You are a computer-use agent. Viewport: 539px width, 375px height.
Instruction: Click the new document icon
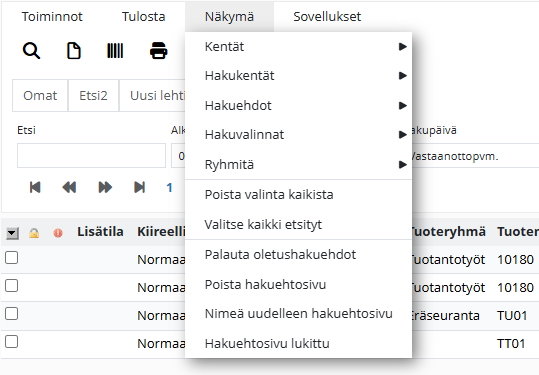click(x=74, y=51)
